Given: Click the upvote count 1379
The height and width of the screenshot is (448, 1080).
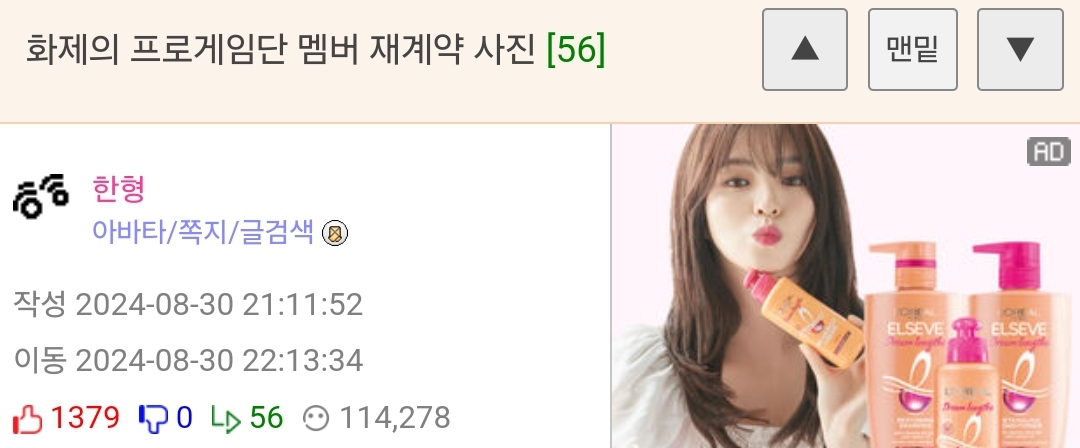Looking at the screenshot, I should coord(85,418).
